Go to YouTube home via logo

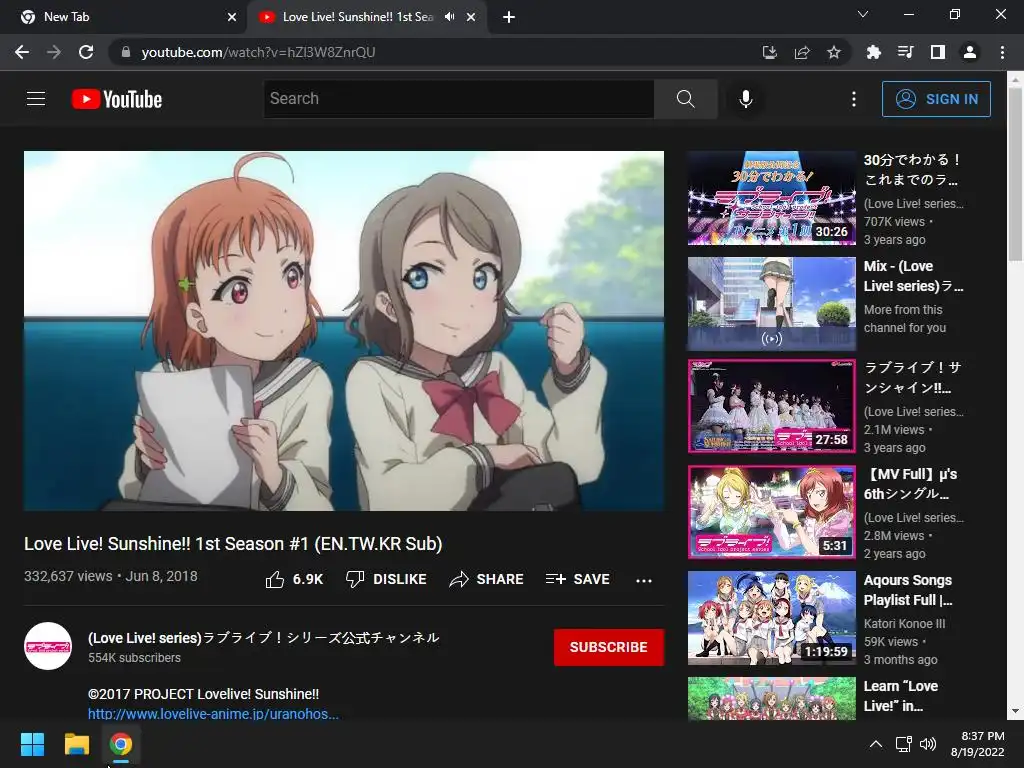[117, 99]
